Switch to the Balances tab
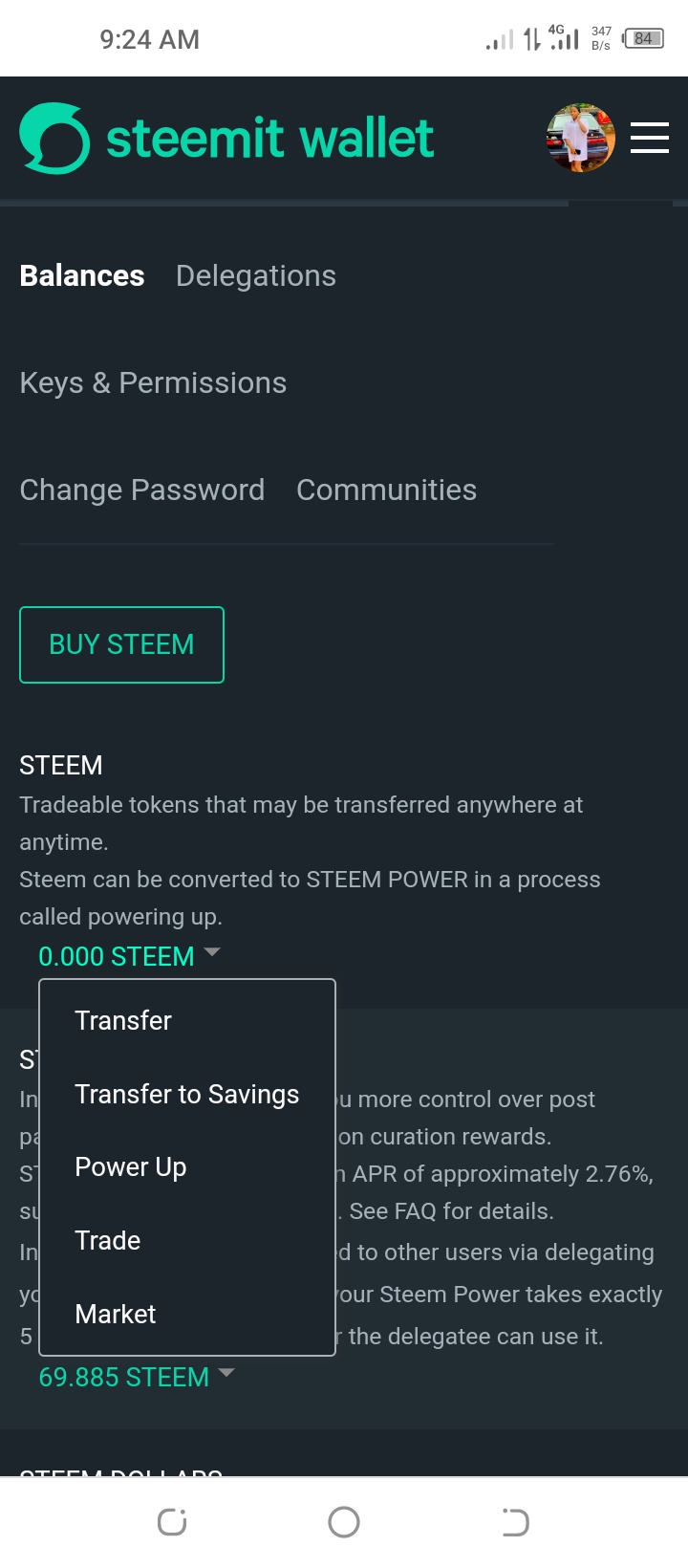 point(82,275)
